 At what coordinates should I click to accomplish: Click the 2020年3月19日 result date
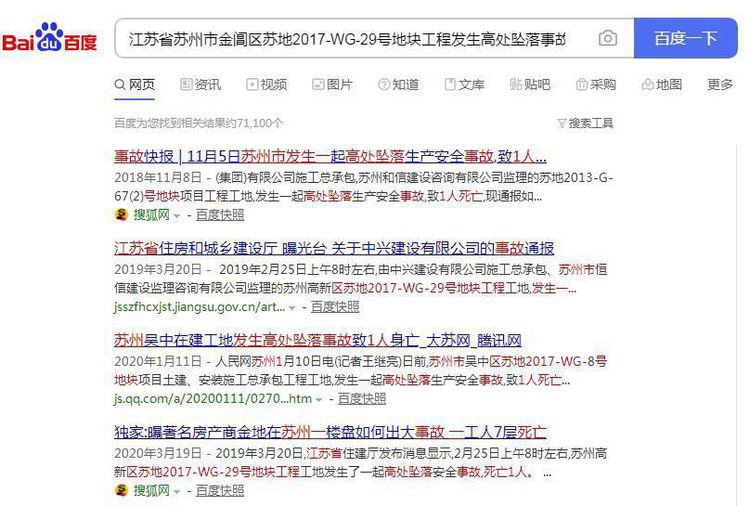[158, 453]
